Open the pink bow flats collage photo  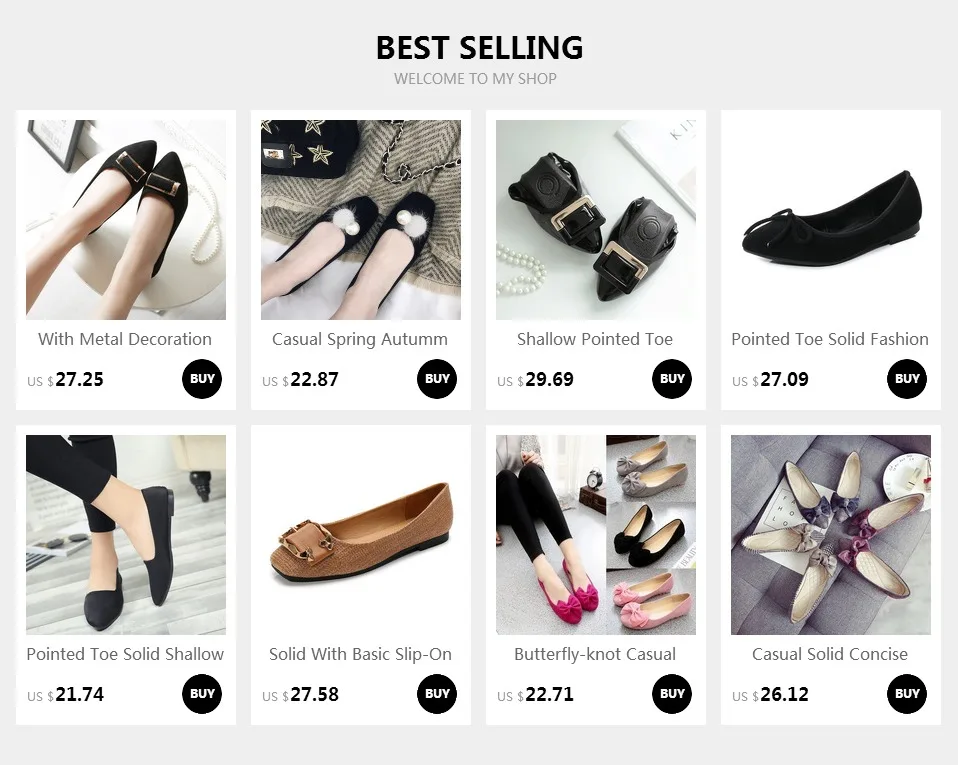[x=596, y=535]
